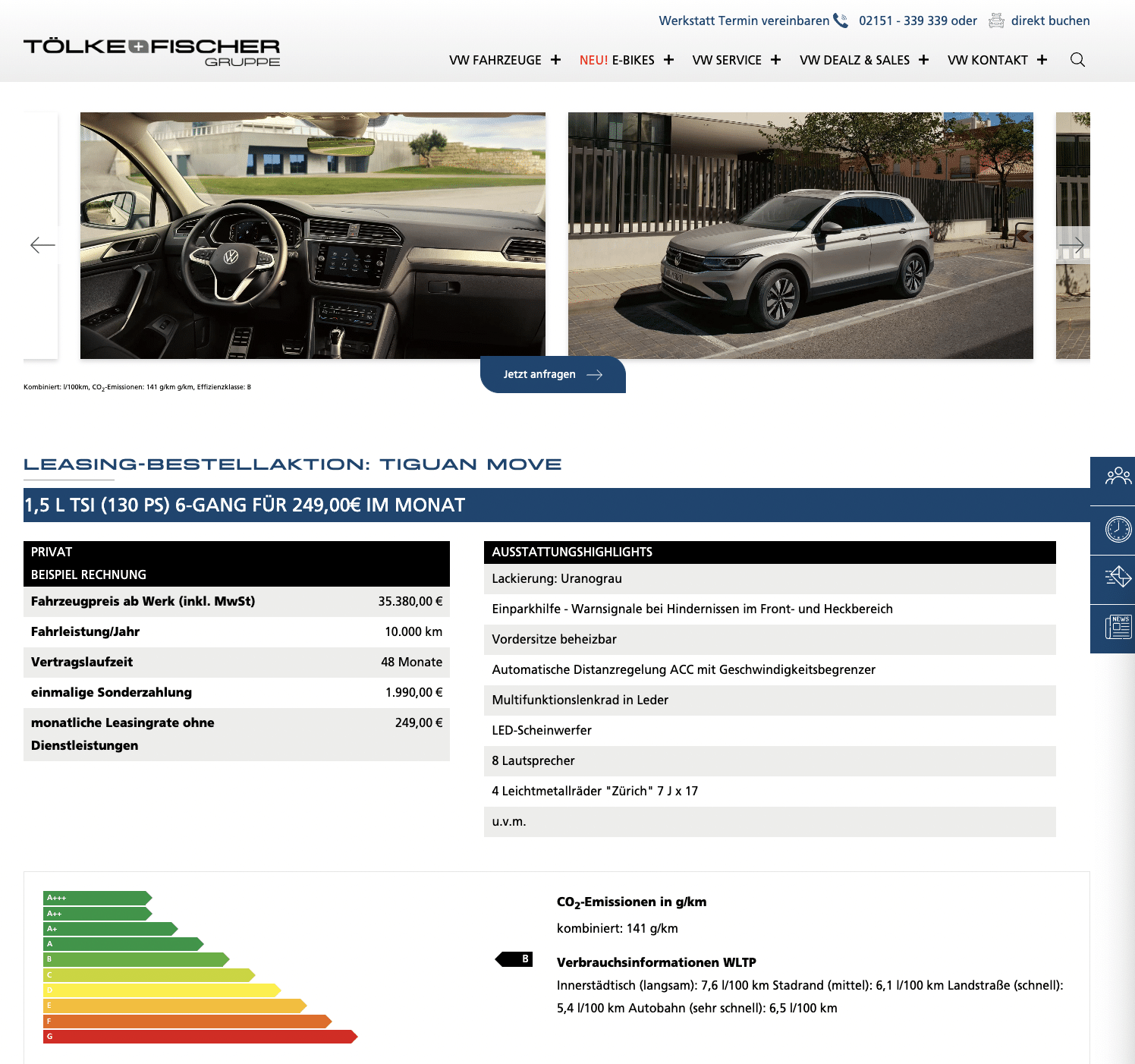1135x1064 pixels.
Task: Select Fahrzeugpreis value 35.380,00 €
Action: 410,601
